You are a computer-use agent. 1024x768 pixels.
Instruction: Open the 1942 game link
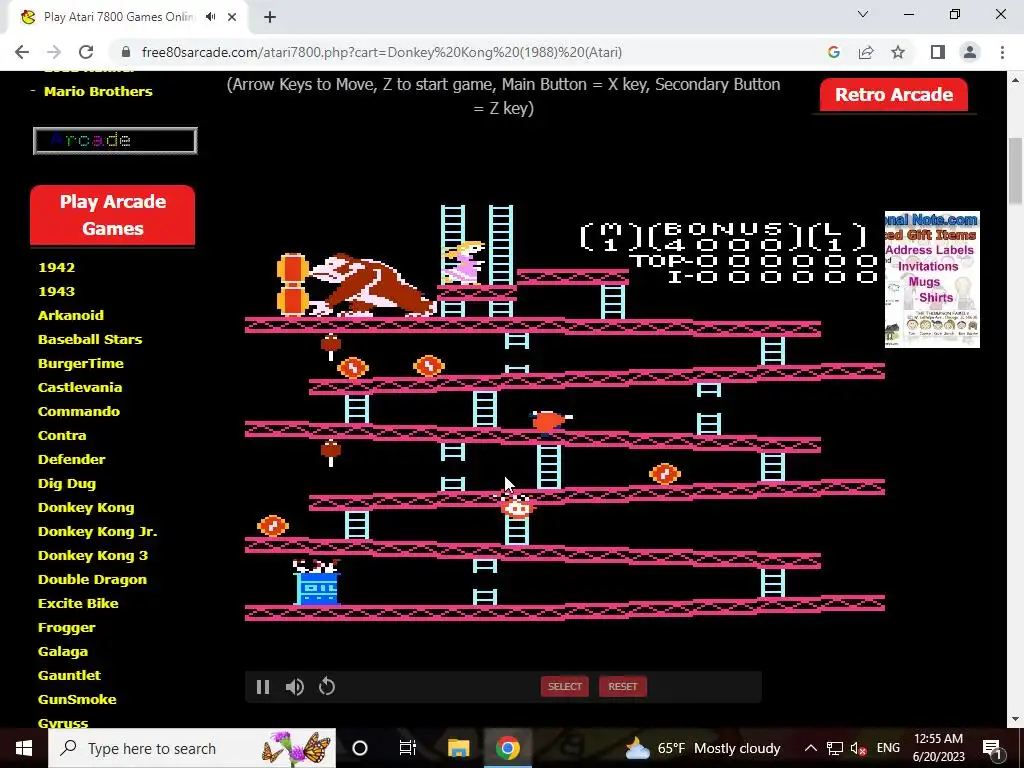tap(56, 267)
